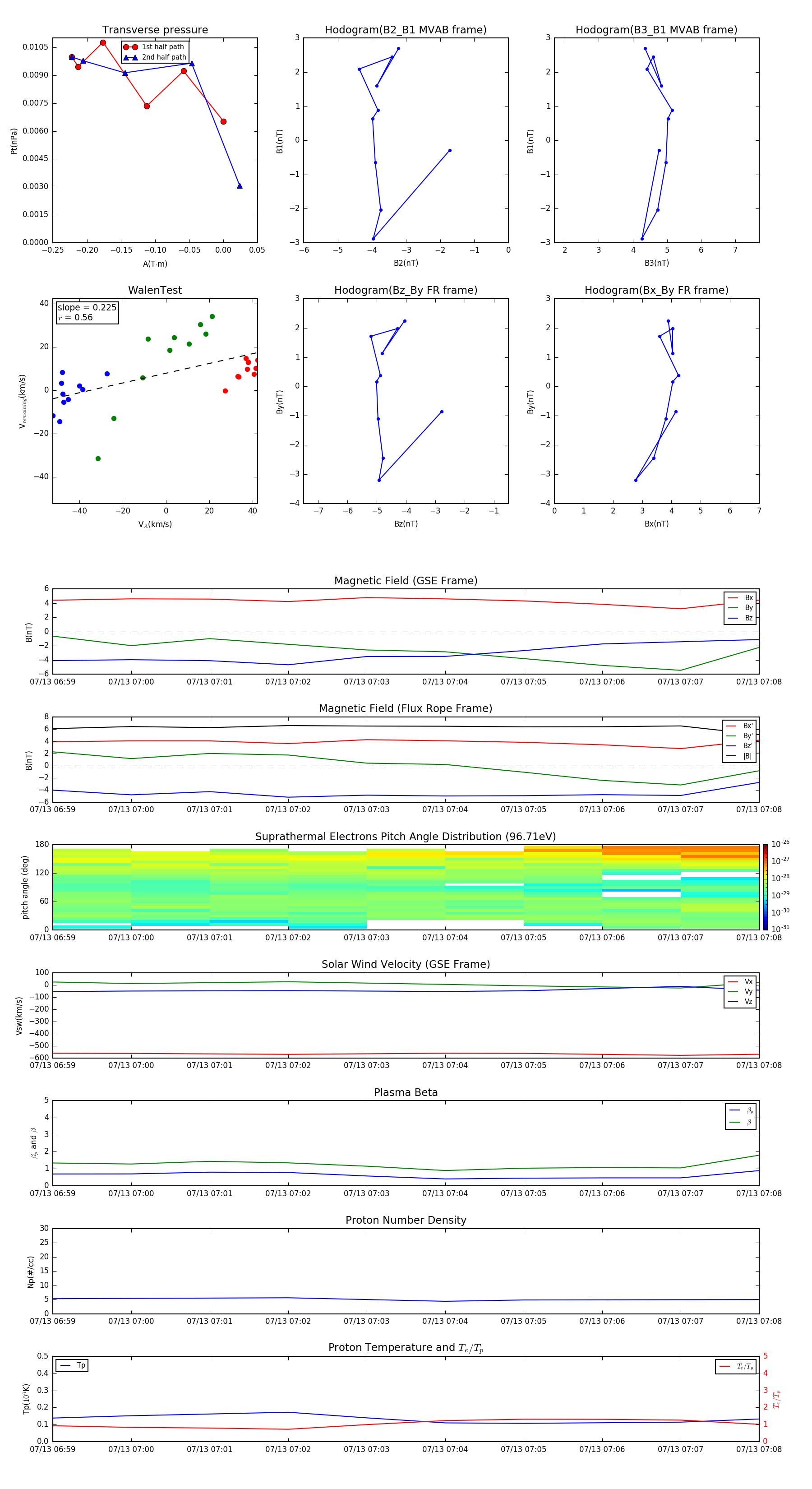Viewport: 812px width, 1489px height.
Task: Click 'Proton Temperature and Te/Tp' title
Action: (x=406, y=1348)
